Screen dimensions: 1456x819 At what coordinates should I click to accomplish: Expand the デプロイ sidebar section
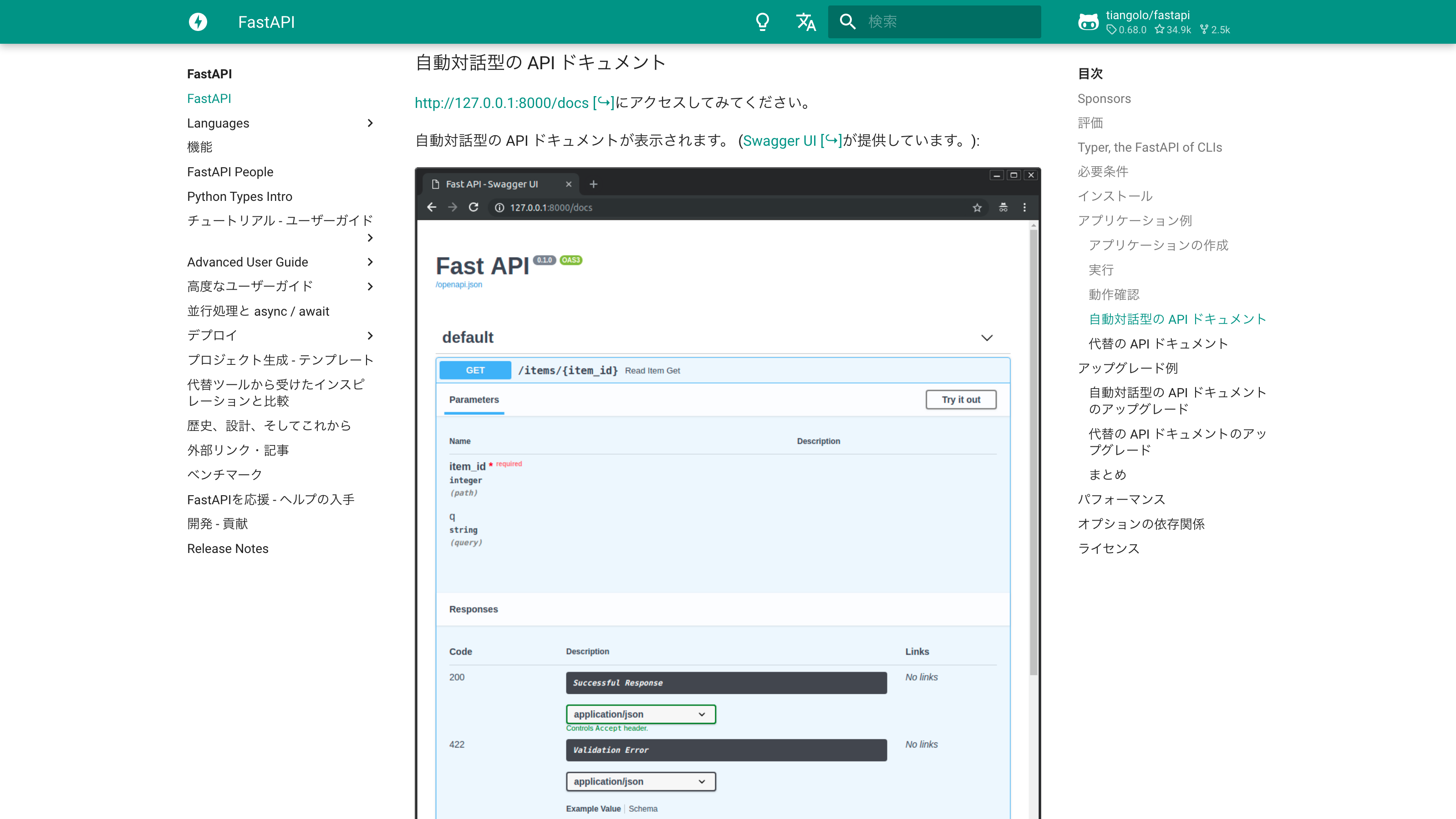coord(370,335)
